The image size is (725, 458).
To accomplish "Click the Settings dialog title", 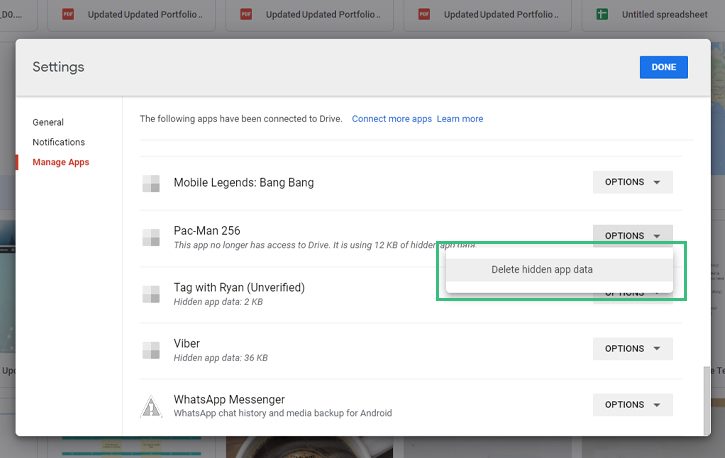I will coord(58,67).
